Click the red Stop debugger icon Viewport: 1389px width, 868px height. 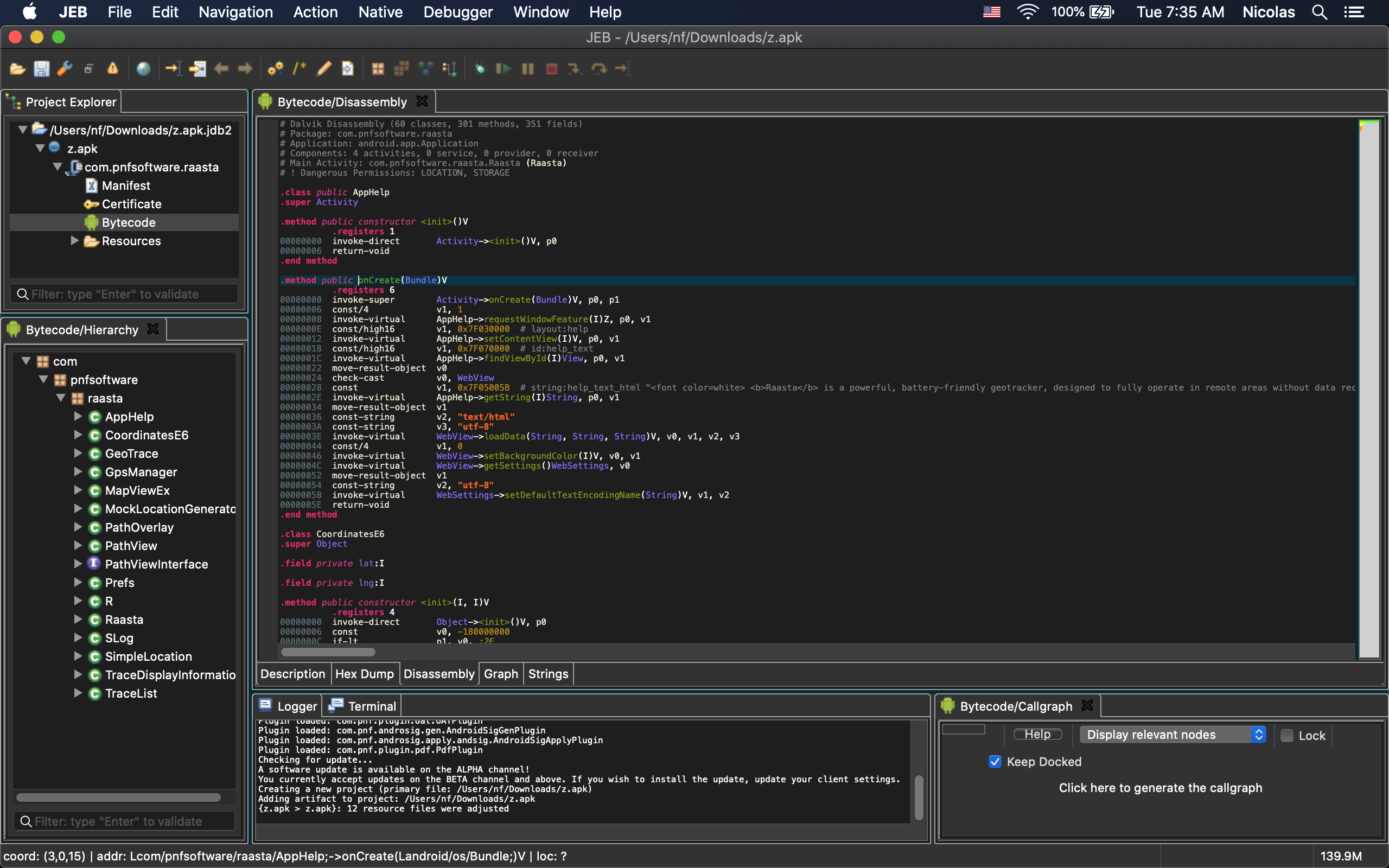coord(552,69)
